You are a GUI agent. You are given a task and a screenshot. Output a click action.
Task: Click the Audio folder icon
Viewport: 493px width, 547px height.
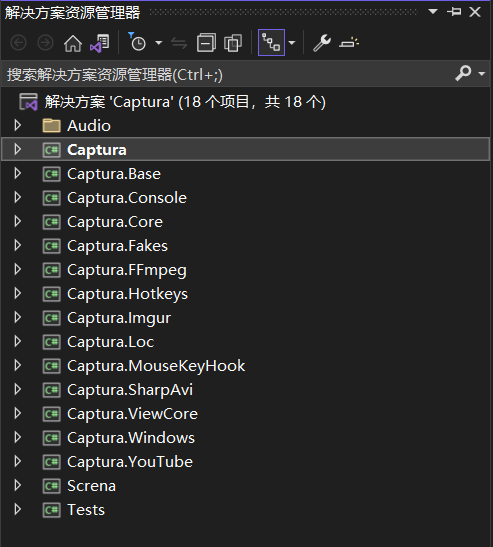[51, 126]
